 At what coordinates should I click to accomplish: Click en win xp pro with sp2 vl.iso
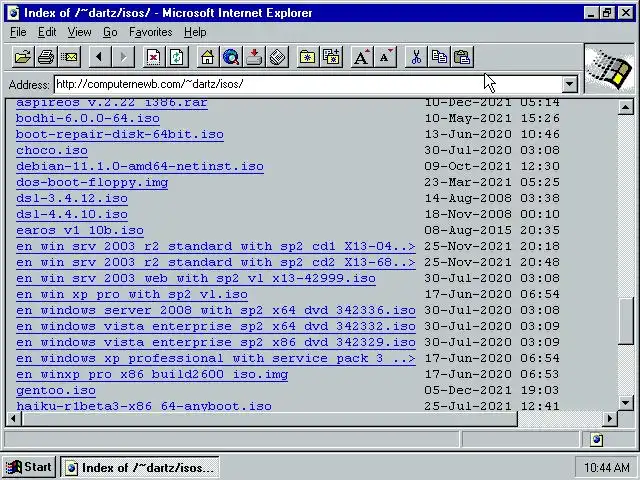coord(132,294)
